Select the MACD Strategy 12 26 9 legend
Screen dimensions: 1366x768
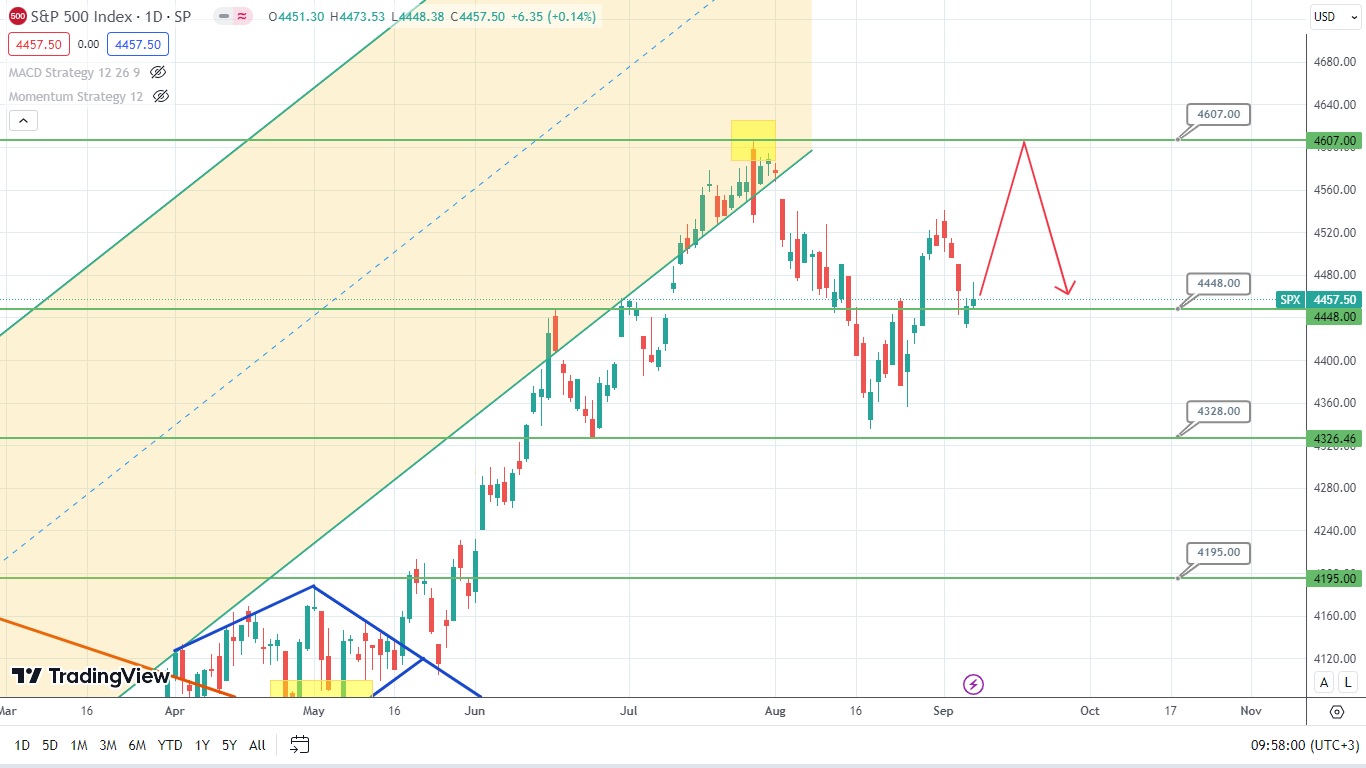coord(74,72)
